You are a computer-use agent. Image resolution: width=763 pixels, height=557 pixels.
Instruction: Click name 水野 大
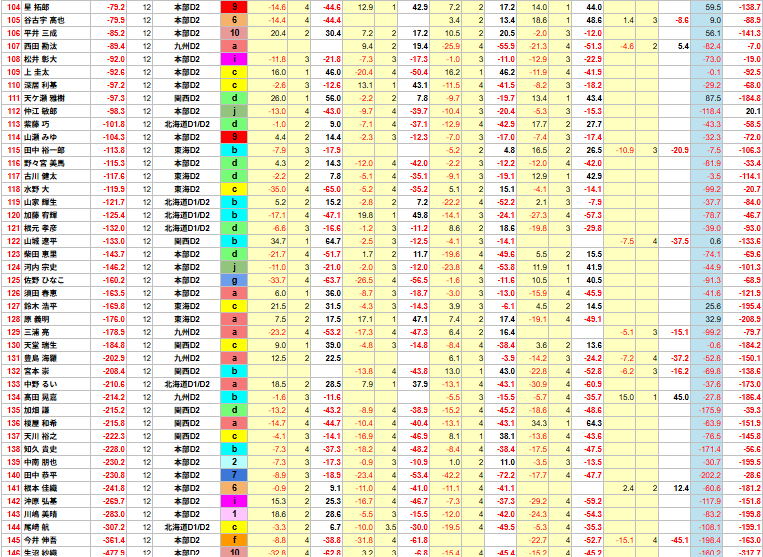pos(36,189)
